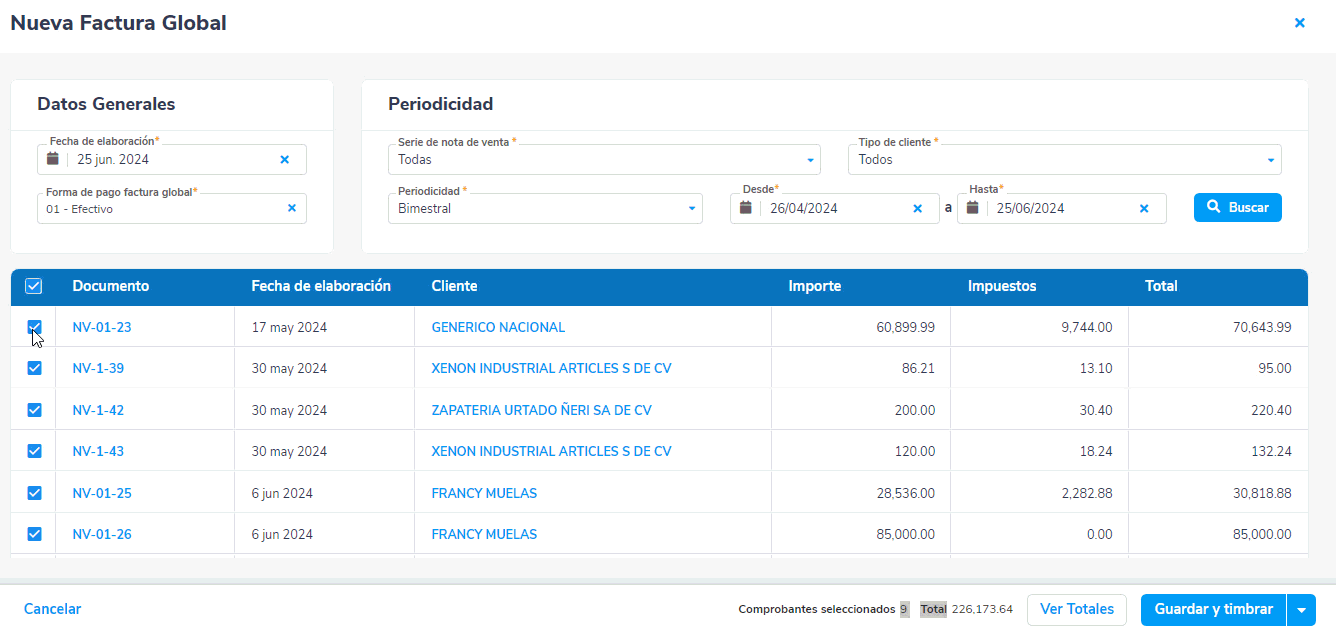Toggle the select-all checkbox in table header

[x=34, y=286]
